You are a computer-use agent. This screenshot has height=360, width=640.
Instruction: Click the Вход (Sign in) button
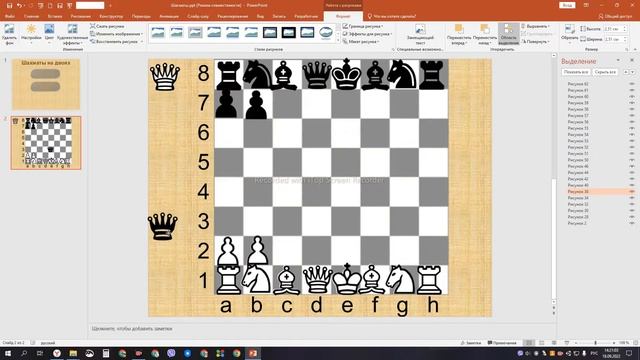coord(567,5)
